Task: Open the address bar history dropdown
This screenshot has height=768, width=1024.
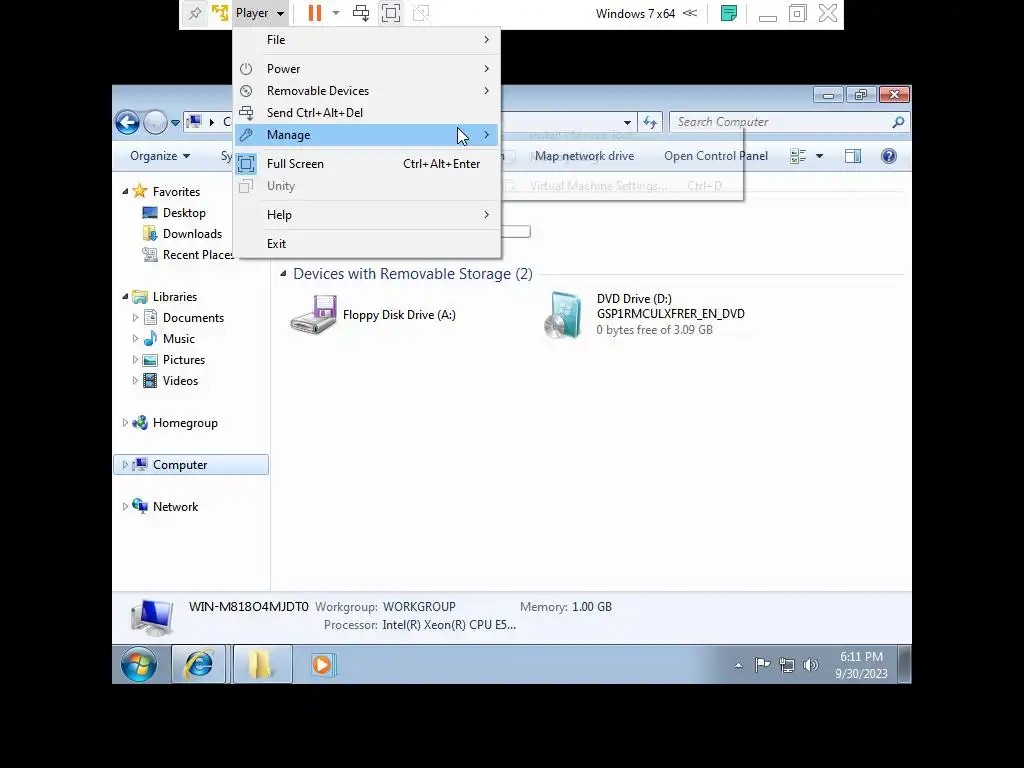Action: (x=627, y=122)
